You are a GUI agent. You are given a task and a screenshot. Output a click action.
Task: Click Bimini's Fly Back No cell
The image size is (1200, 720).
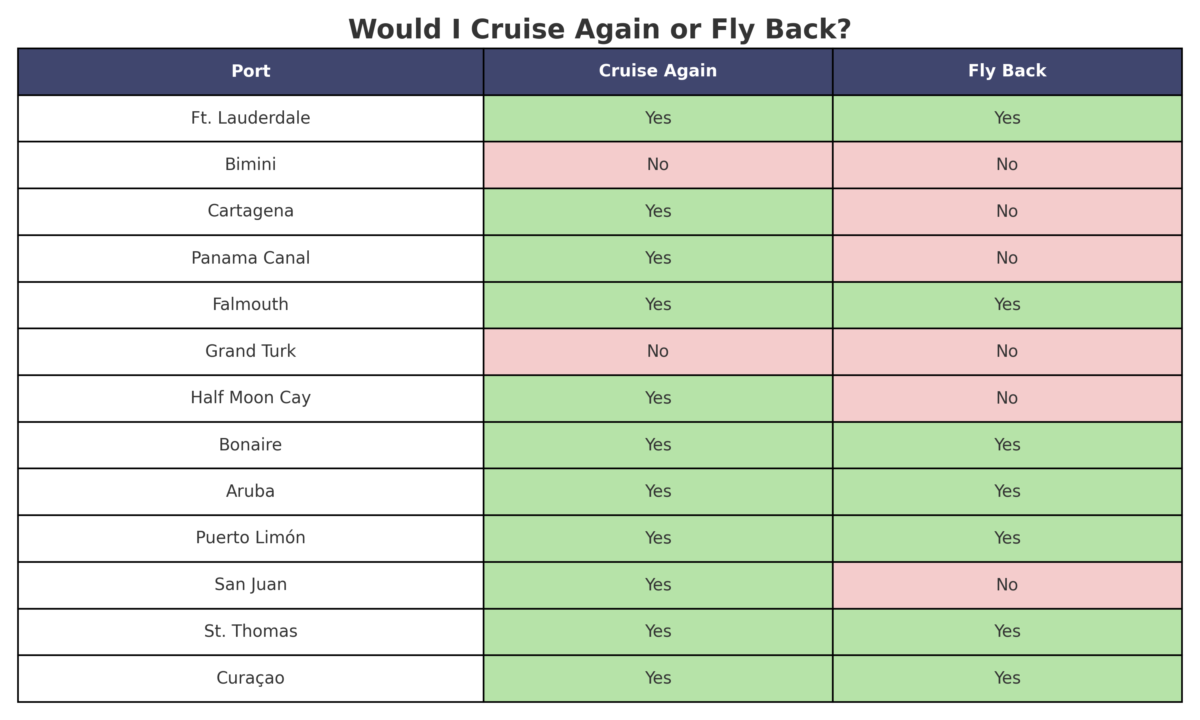click(x=1006, y=164)
